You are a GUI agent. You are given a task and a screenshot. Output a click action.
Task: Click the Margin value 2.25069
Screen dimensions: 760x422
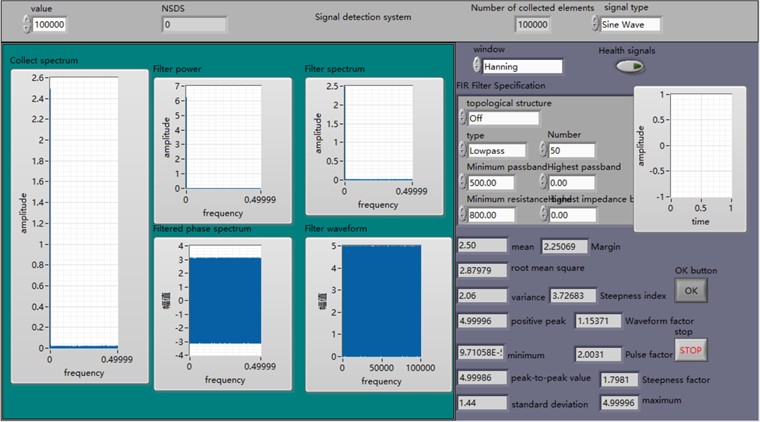pyautogui.click(x=564, y=246)
